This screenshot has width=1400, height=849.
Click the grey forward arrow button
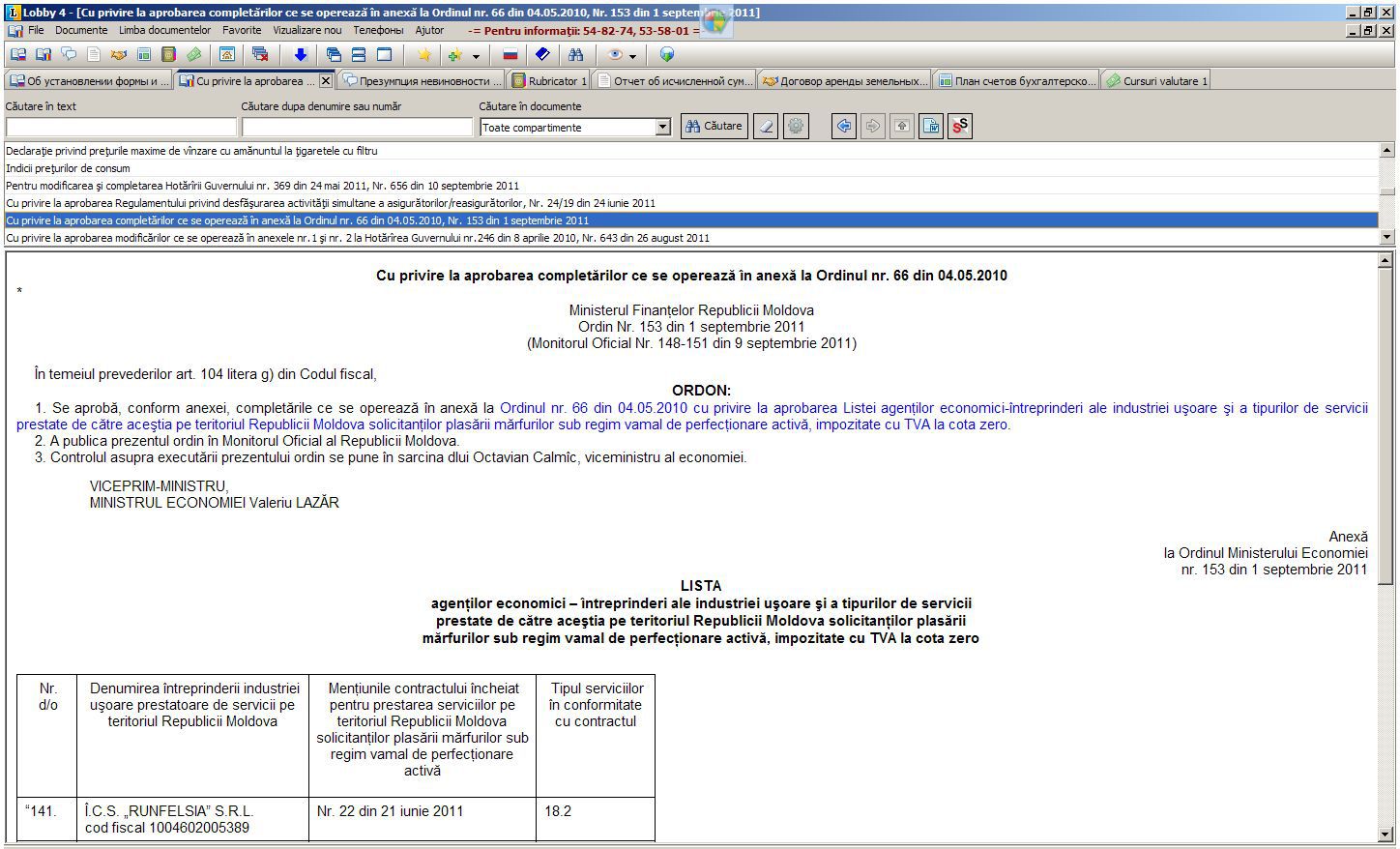coord(873,126)
